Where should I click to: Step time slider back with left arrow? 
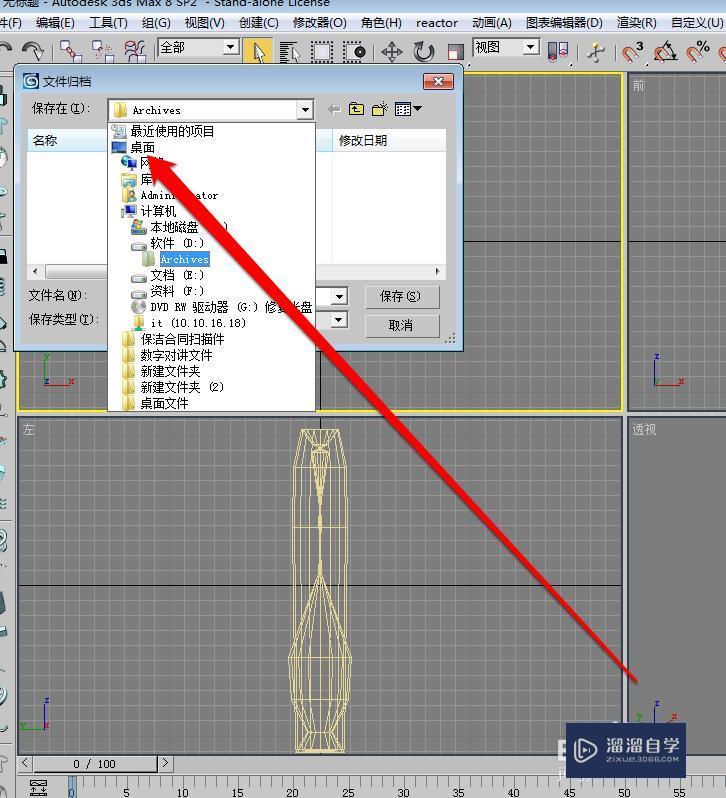point(25,763)
